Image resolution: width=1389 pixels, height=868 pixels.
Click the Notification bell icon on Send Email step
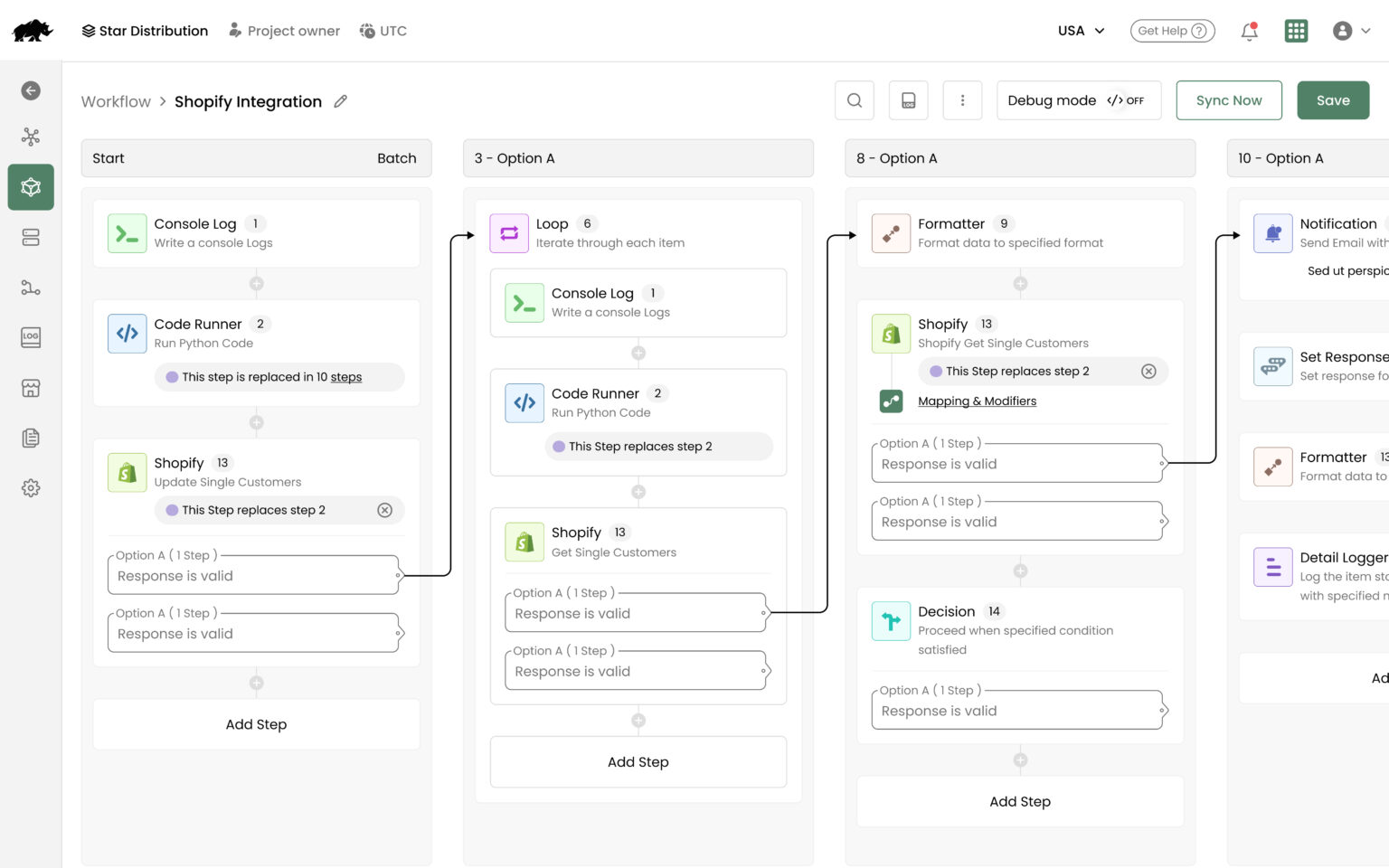(1273, 232)
